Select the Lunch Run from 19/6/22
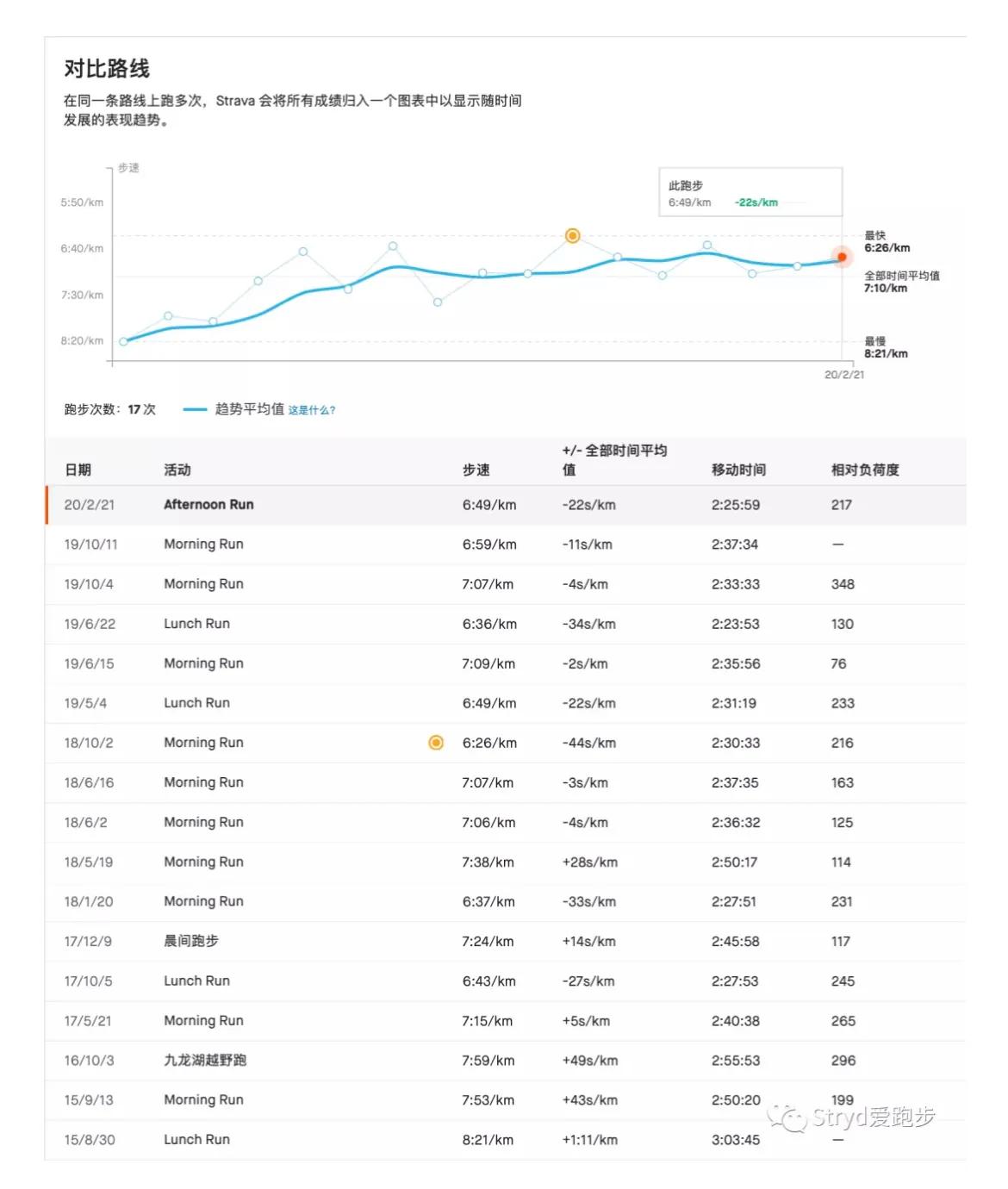The image size is (1008, 1189). pyautogui.click(x=196, y=623)
